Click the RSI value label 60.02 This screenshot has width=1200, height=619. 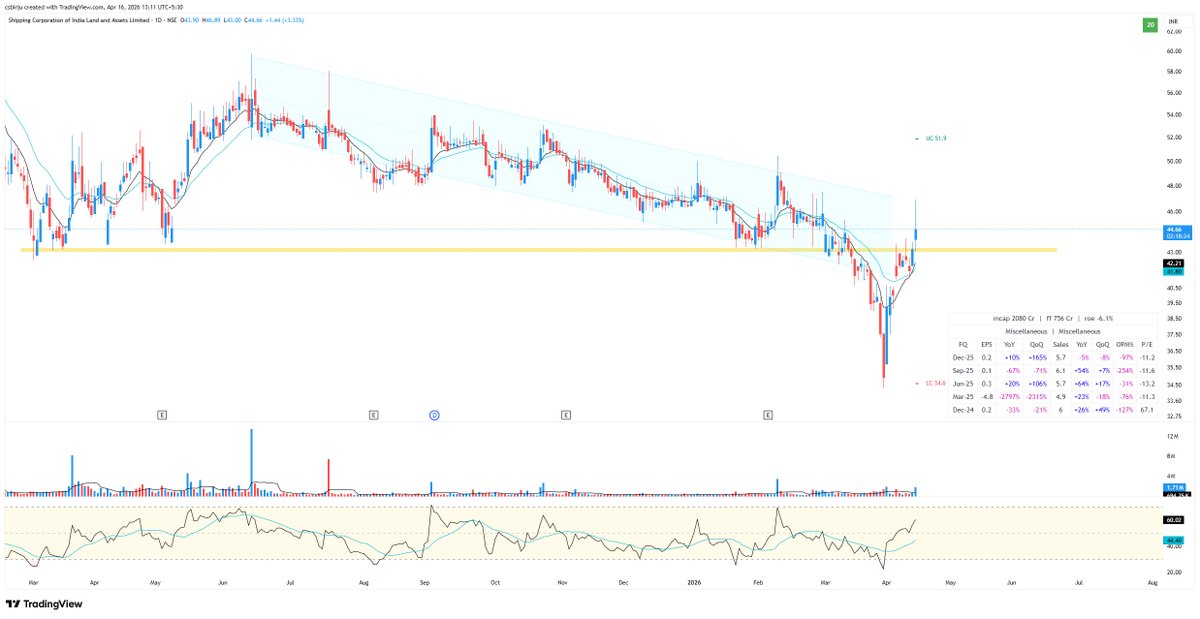point(1174,520)
